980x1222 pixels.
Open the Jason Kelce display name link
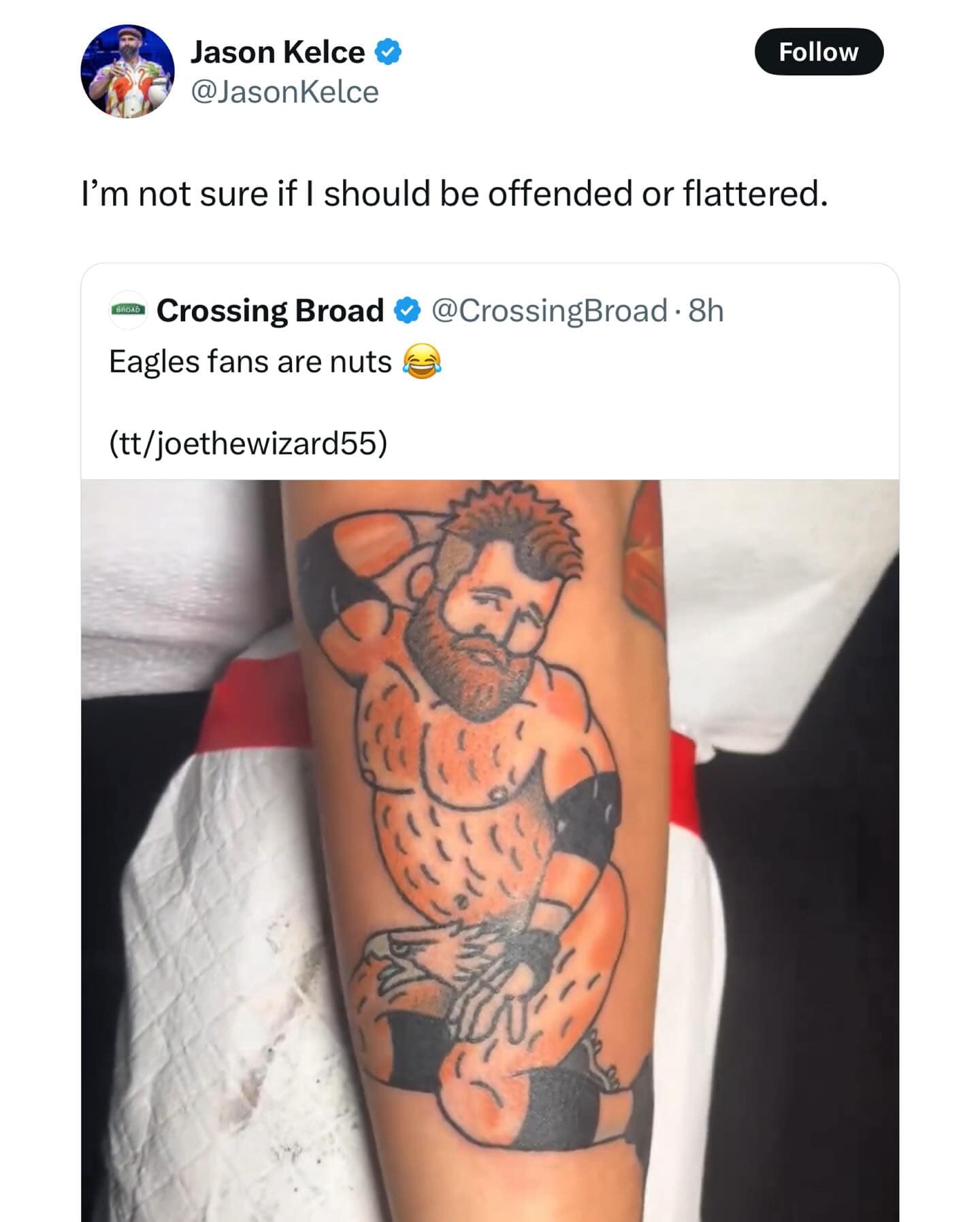pos(278,52)
